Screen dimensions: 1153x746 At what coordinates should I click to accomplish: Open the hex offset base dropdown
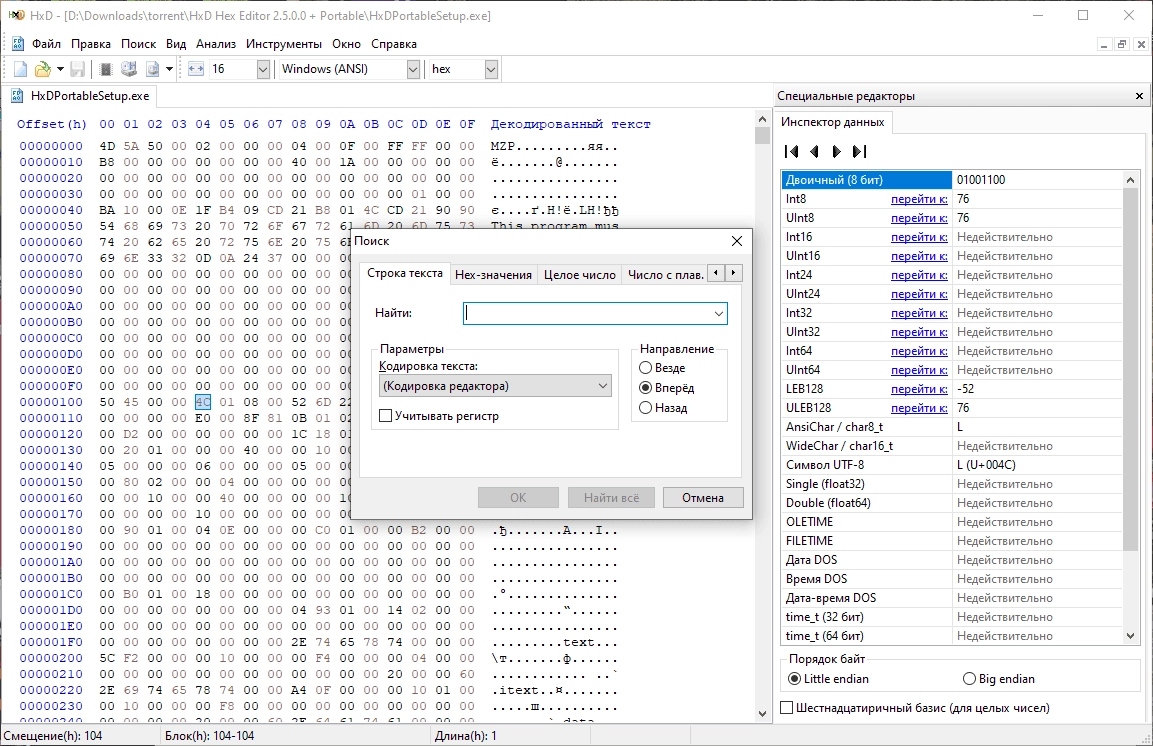[x=491, y=69]
